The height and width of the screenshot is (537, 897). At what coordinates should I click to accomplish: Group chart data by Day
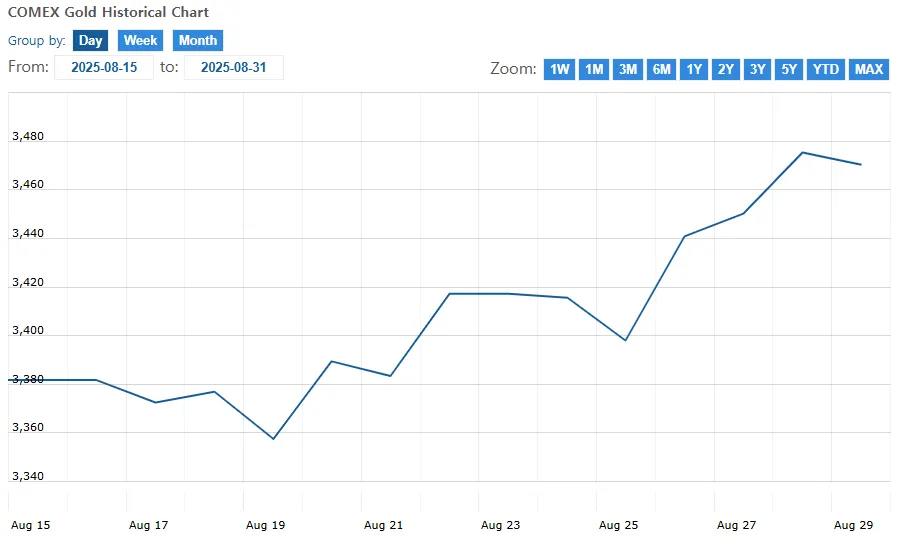[x=90, y=41]
